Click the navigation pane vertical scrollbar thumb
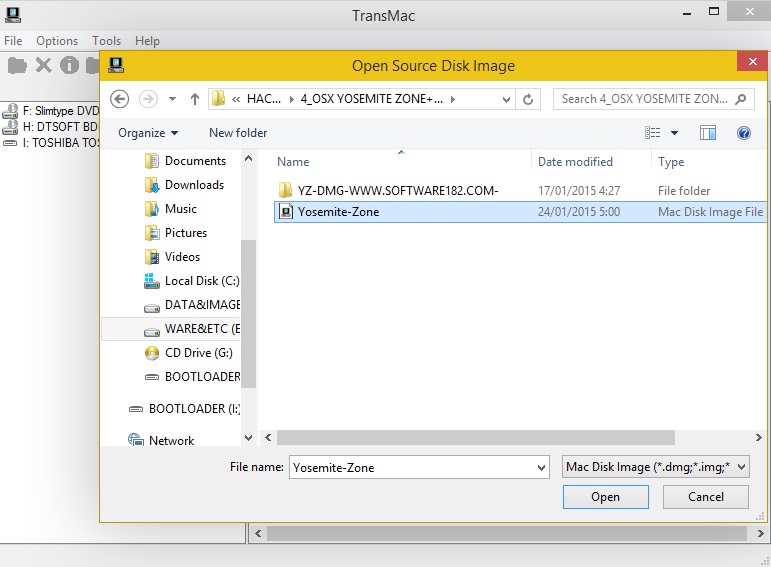 coord(248,314)
